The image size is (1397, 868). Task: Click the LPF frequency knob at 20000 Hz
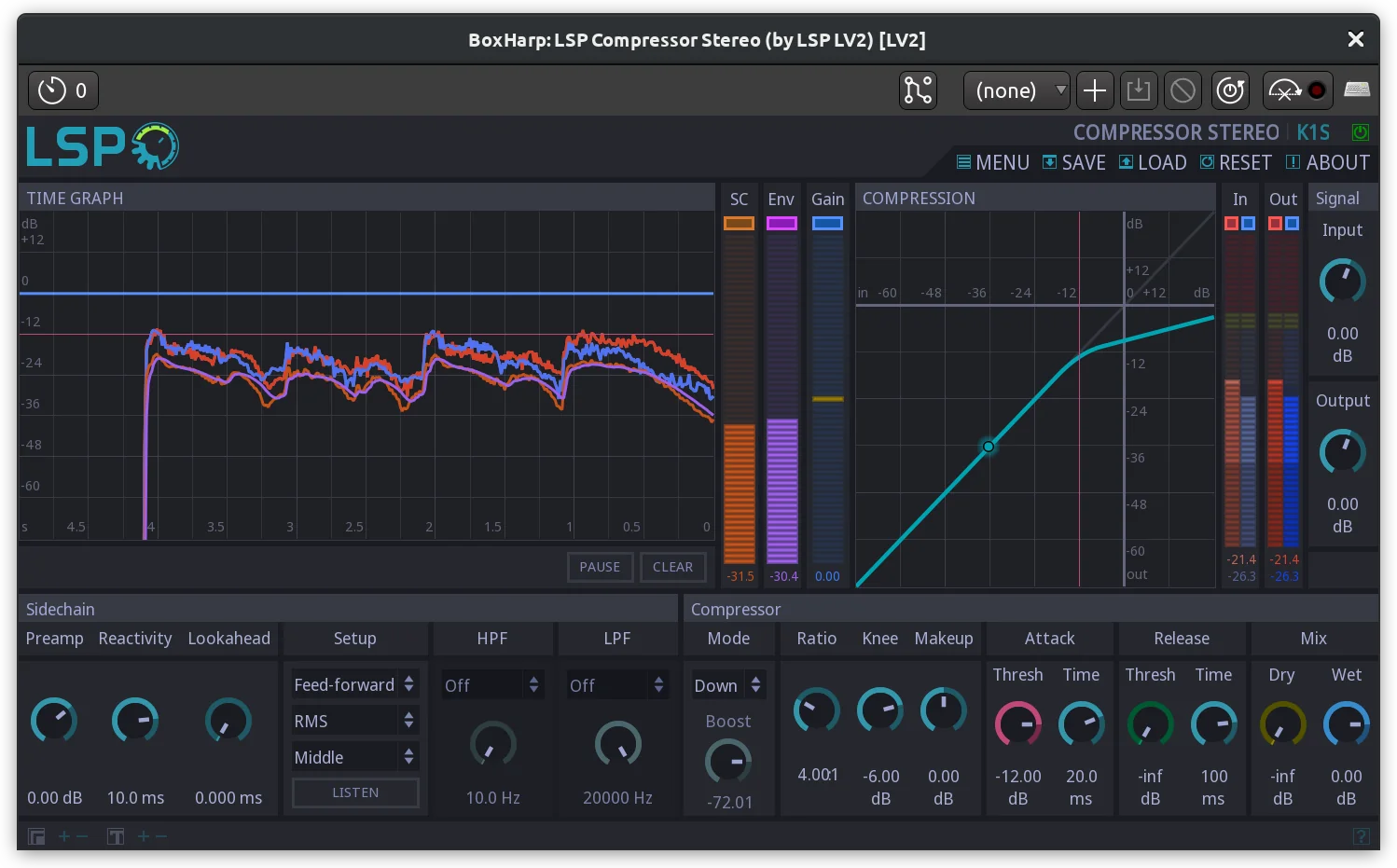click(617, 743)
